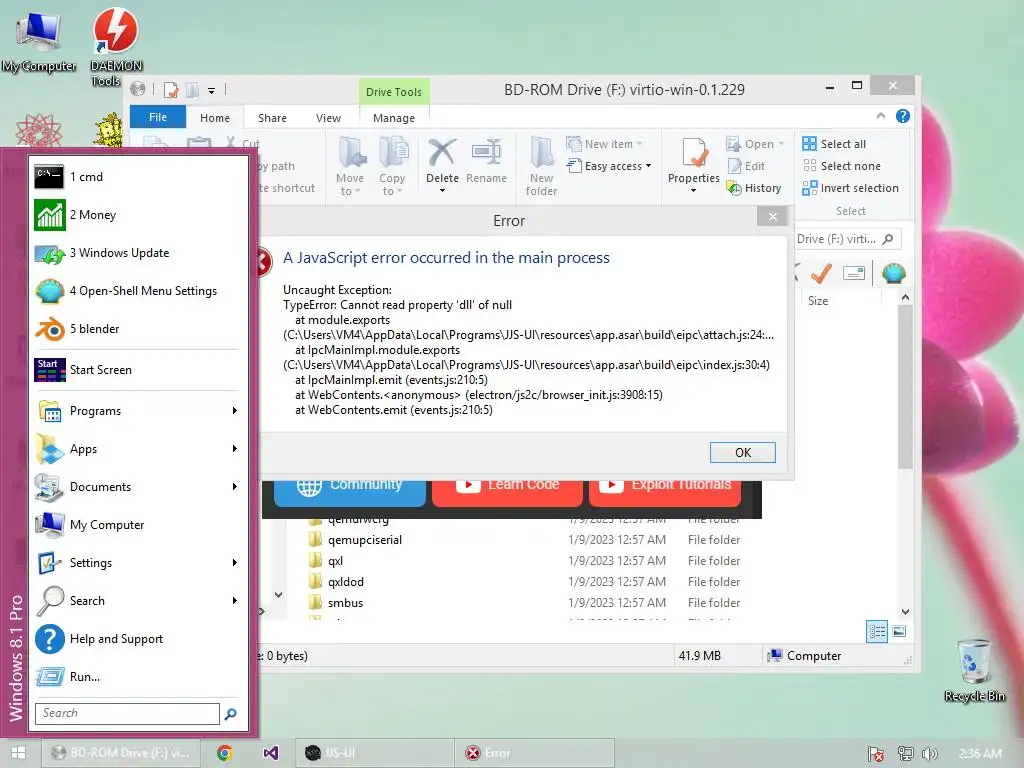Click the Open-Shell shell toolbar icon
This screenshot has height=768, width=1024.
point(893,273)
